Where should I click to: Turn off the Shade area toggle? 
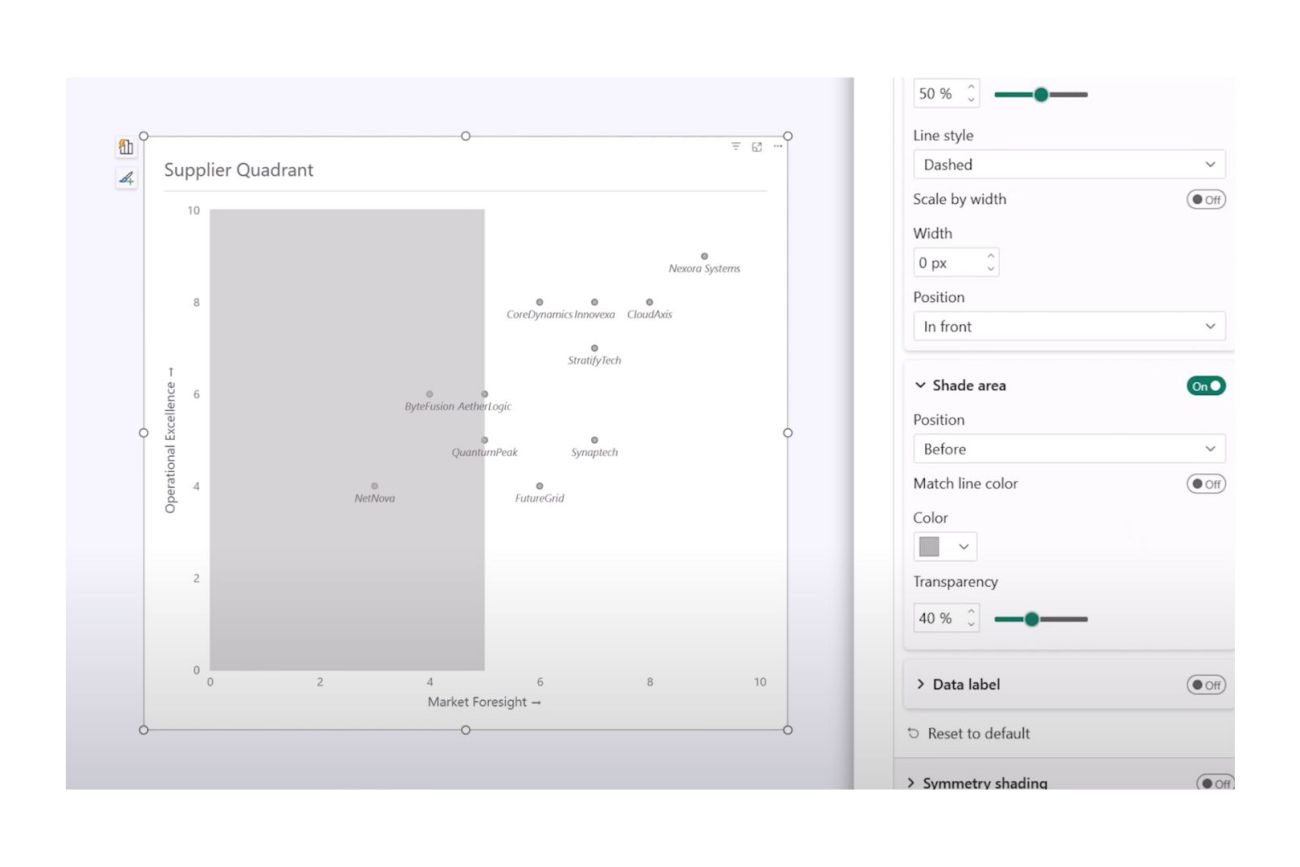tap(1206, 386)
